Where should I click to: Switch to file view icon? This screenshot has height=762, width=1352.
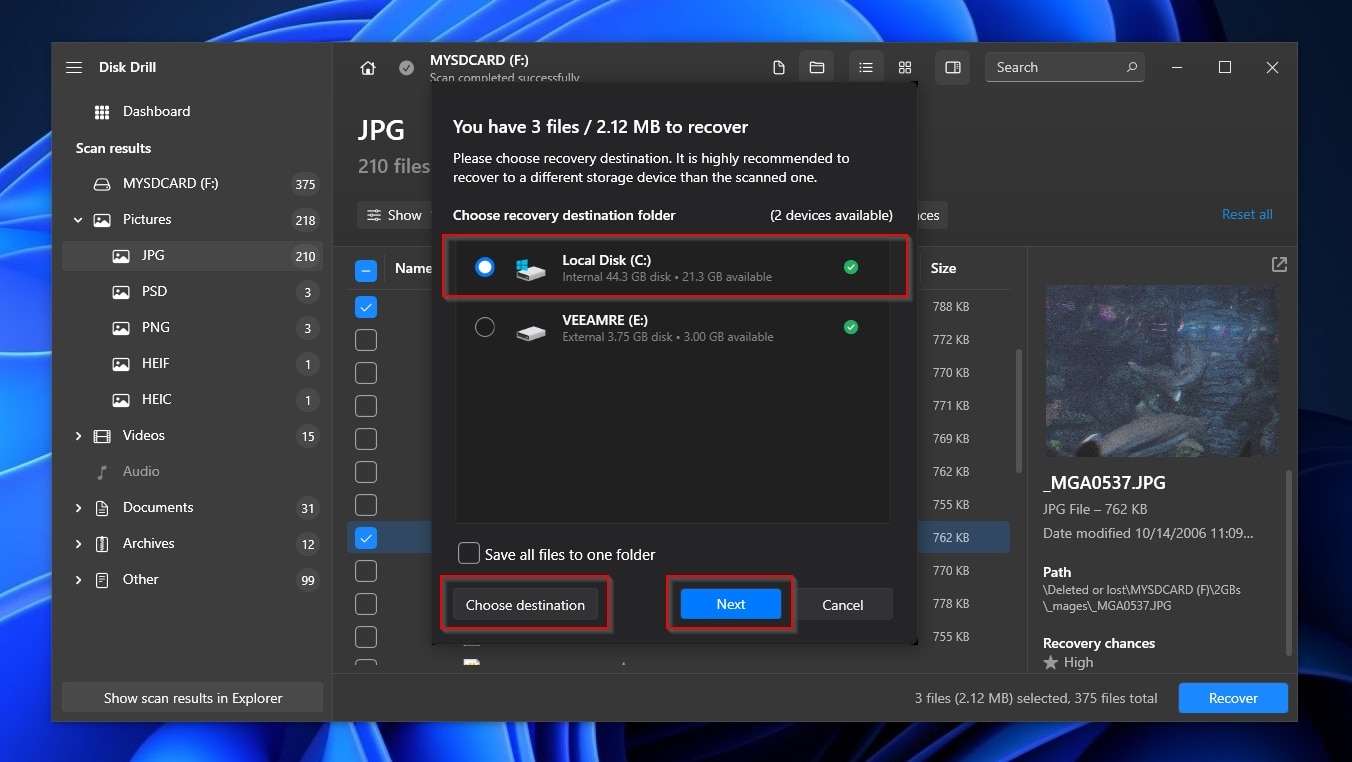point(779,67)
